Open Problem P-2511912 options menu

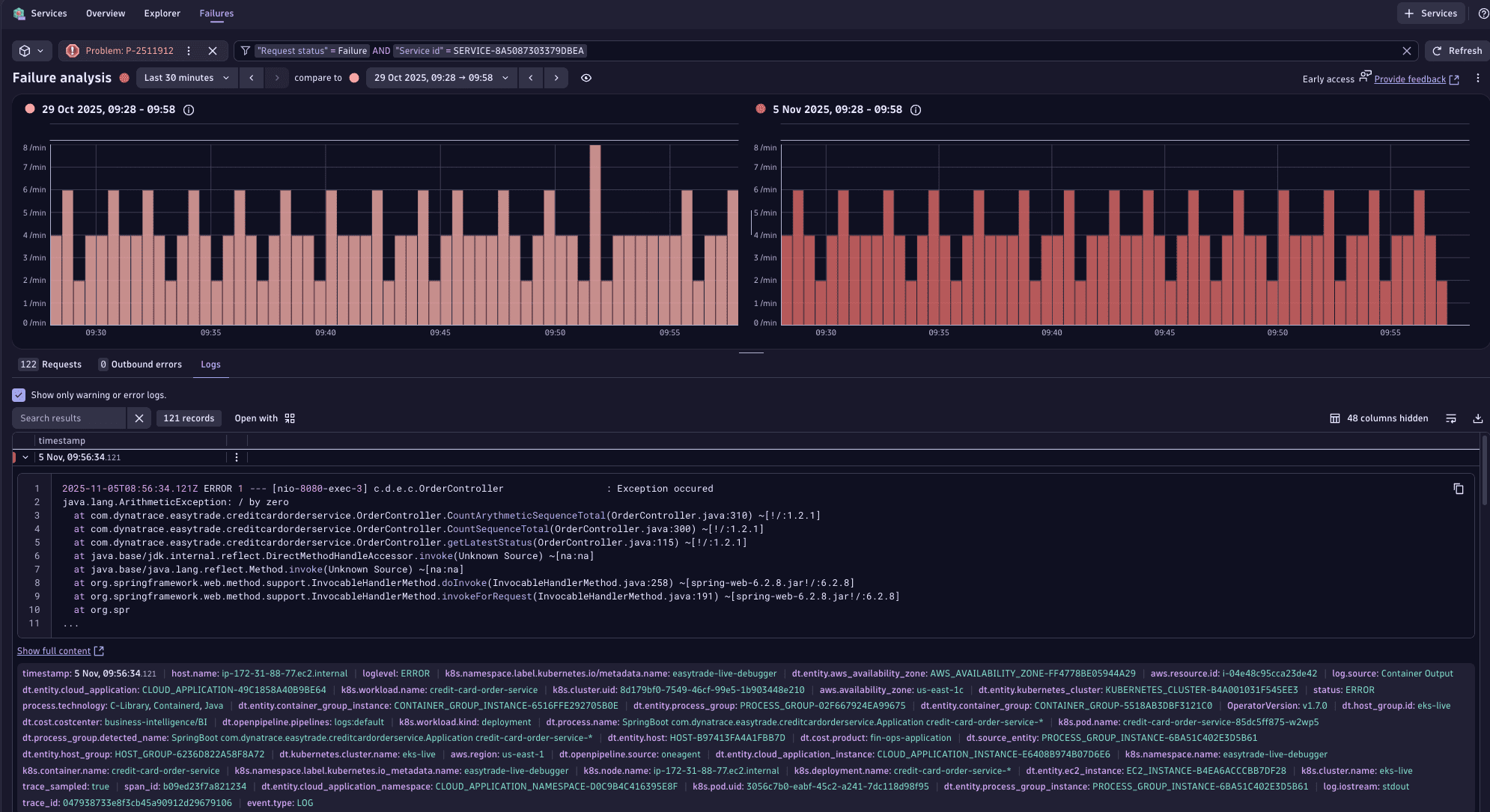(x=189, y=51)
